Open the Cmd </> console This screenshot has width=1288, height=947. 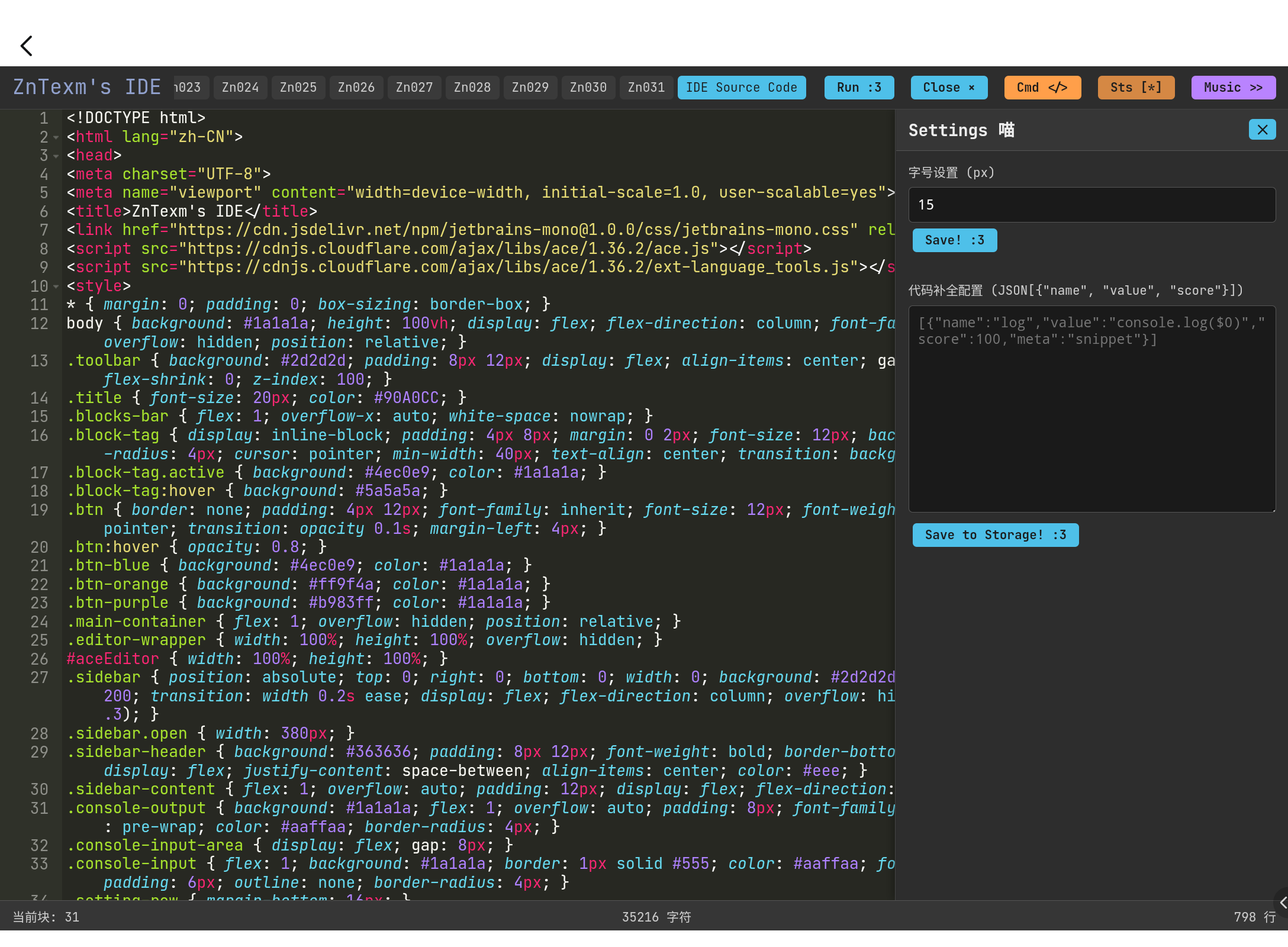1042,88
